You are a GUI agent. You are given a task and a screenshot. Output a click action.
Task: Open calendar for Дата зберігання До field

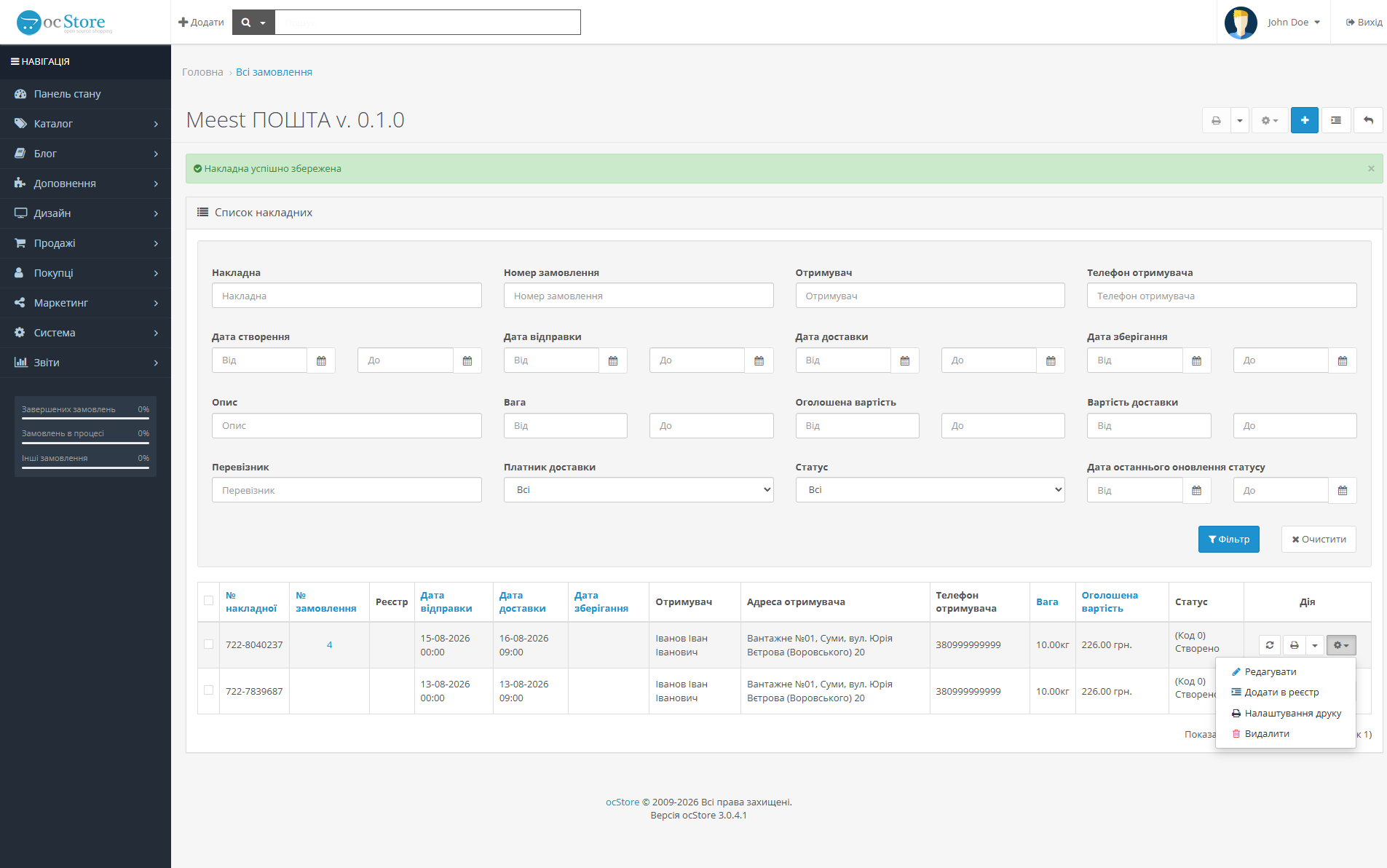[x=1343, y=360]
